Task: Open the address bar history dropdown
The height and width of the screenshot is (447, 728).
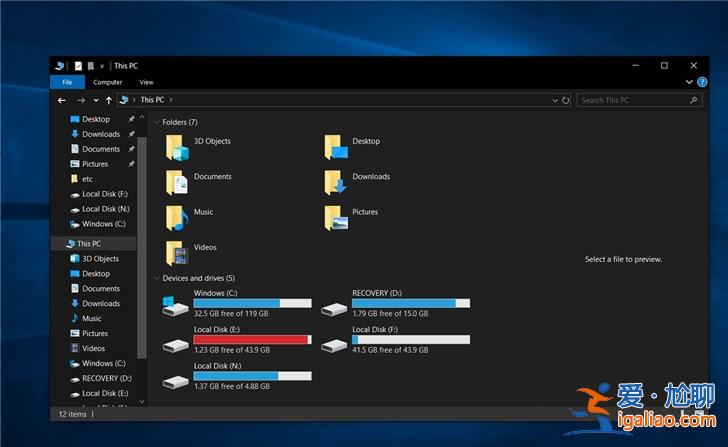Action: pyautogui.click(x=553, y=100)
